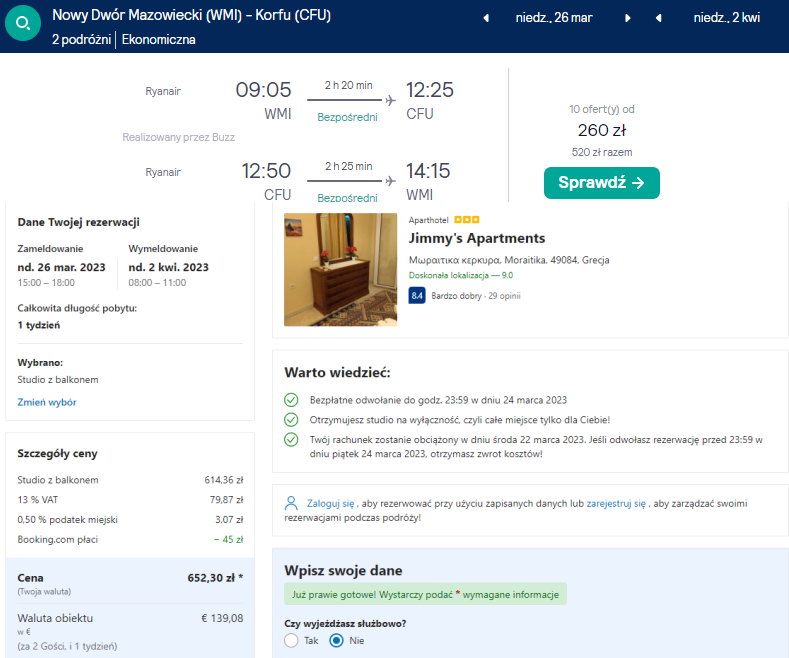
Task: Click 2 podróżni travellers label
Action: click(x=82, y=40)
